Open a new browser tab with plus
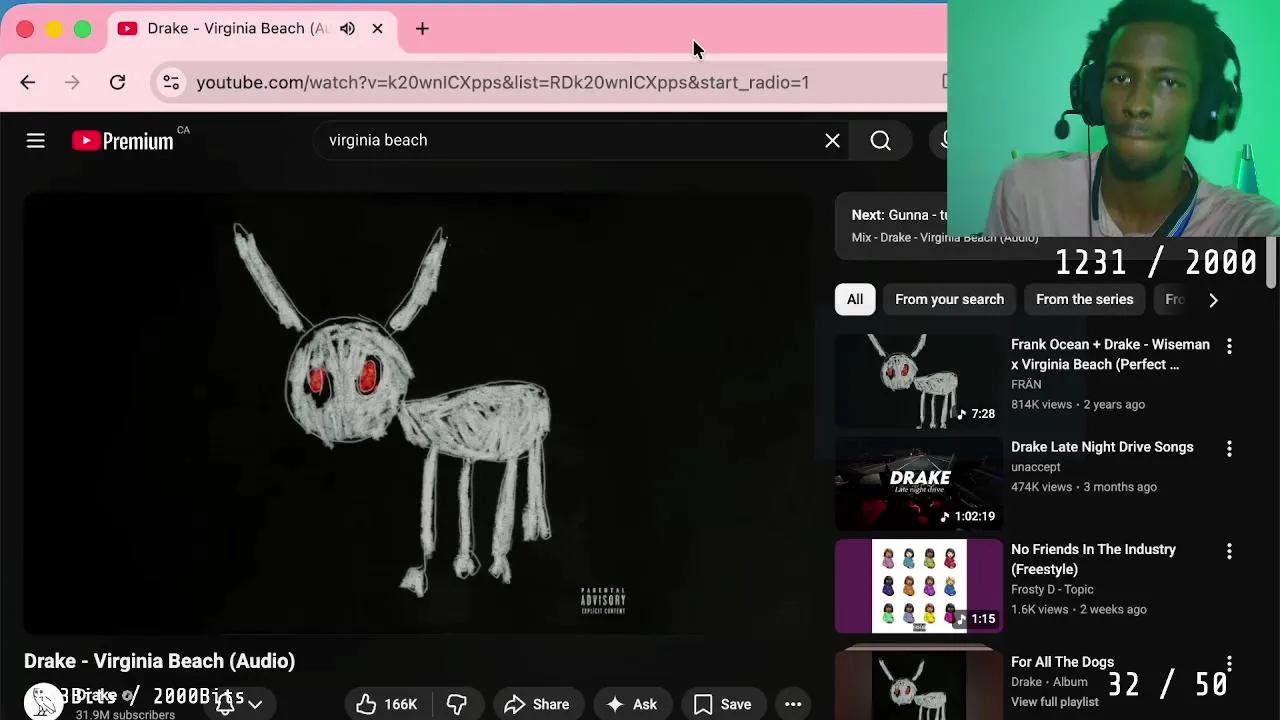This screenshot has height=720, width=1280. pos(422,29)
